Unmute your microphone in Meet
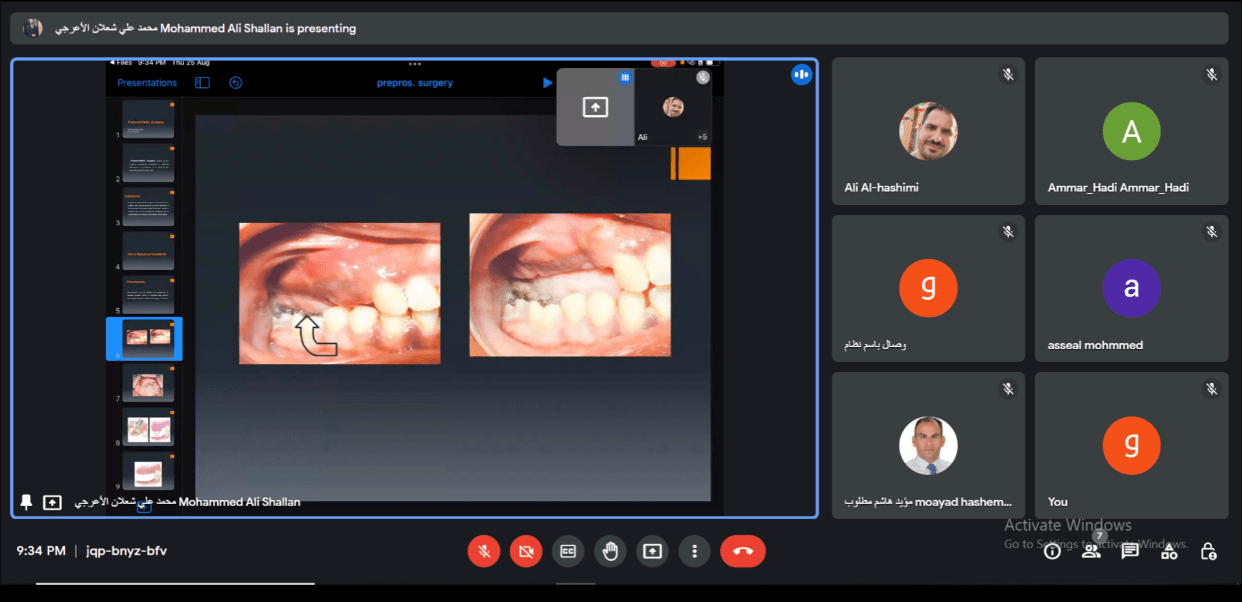Viewport: 1242px width, 602px height. [x=484, y=551]
